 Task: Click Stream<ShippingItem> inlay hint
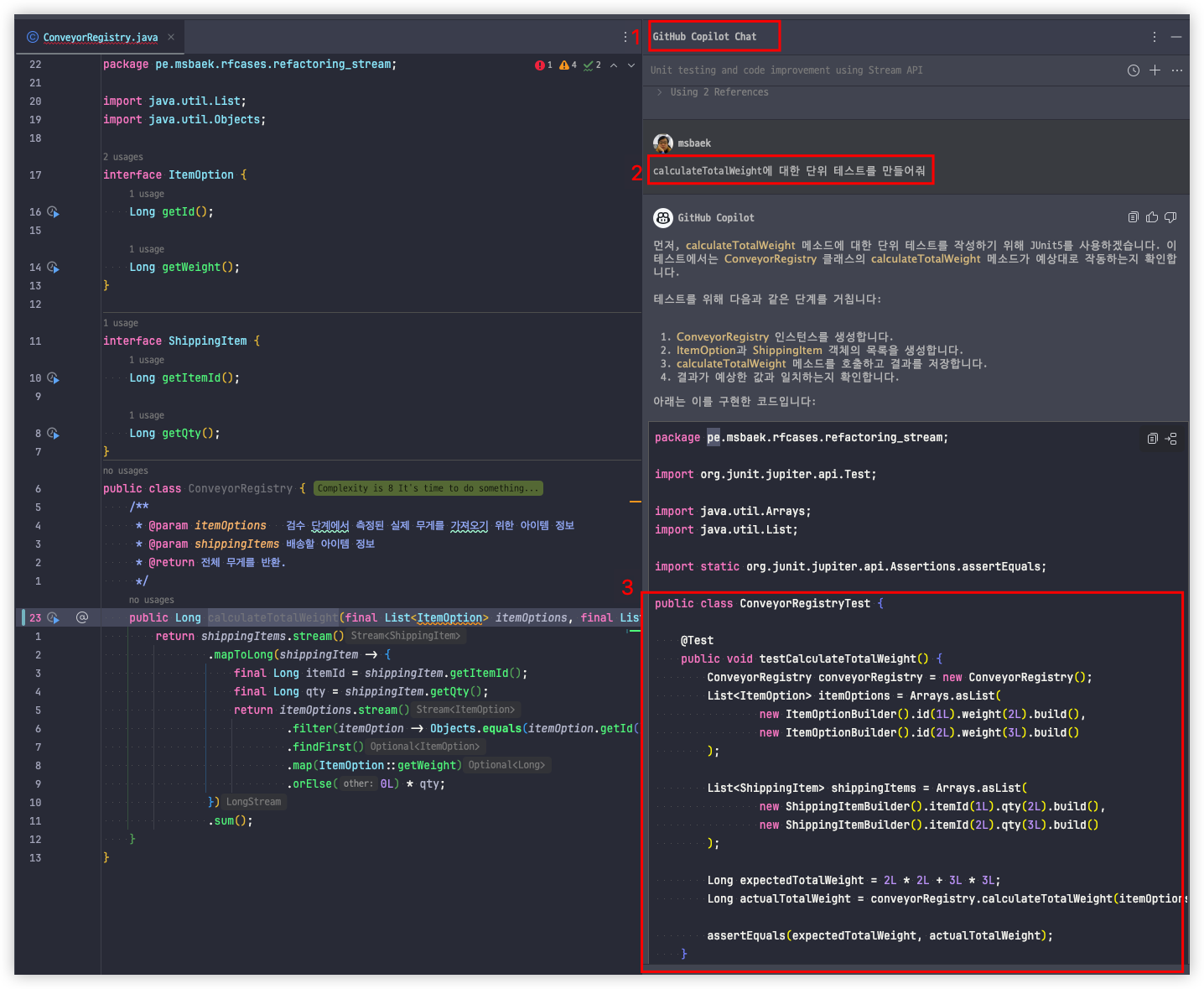click(406, 636)
